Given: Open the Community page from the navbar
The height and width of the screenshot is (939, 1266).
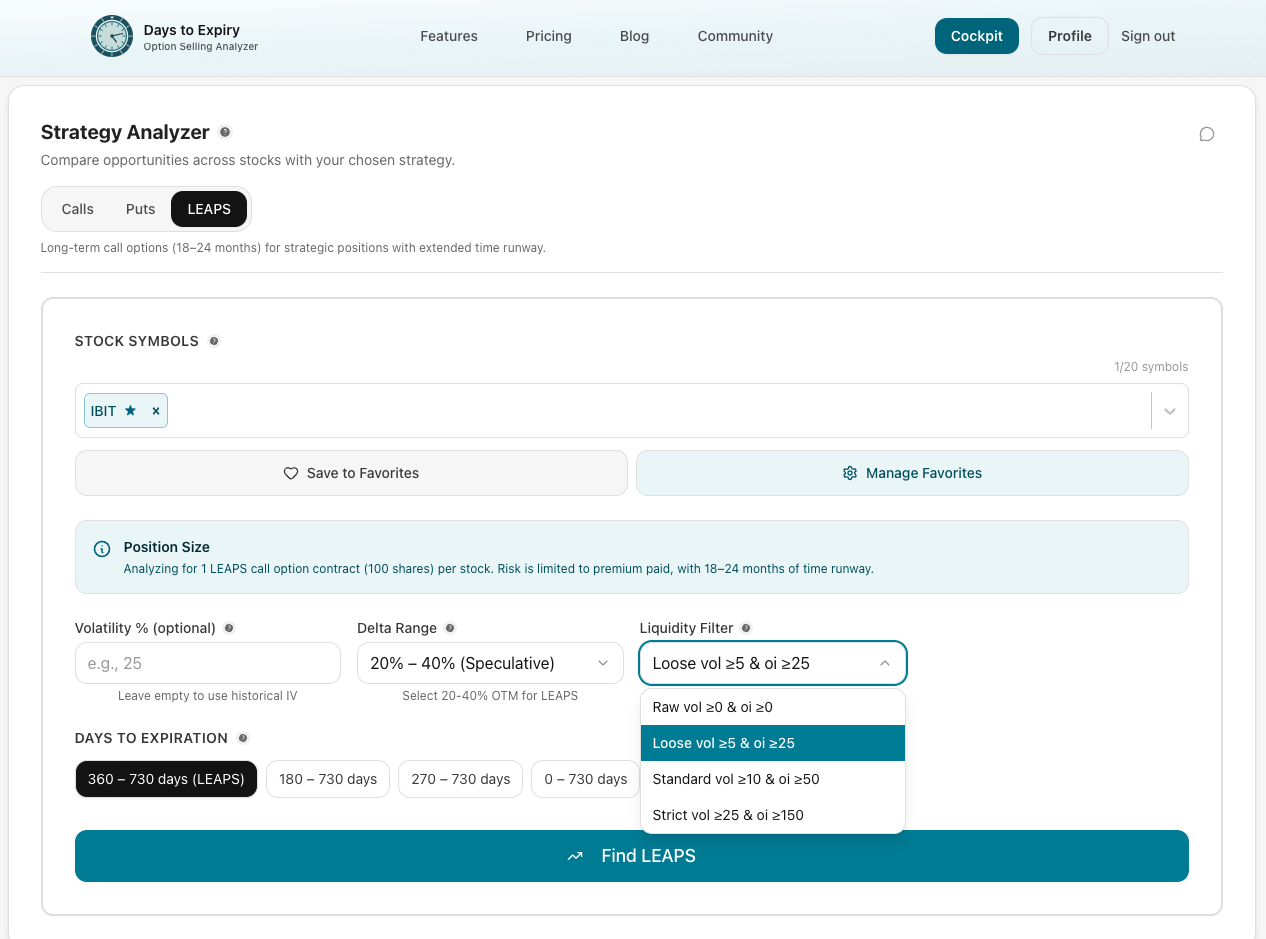Looking at the screenshot, I should (734, 36).
